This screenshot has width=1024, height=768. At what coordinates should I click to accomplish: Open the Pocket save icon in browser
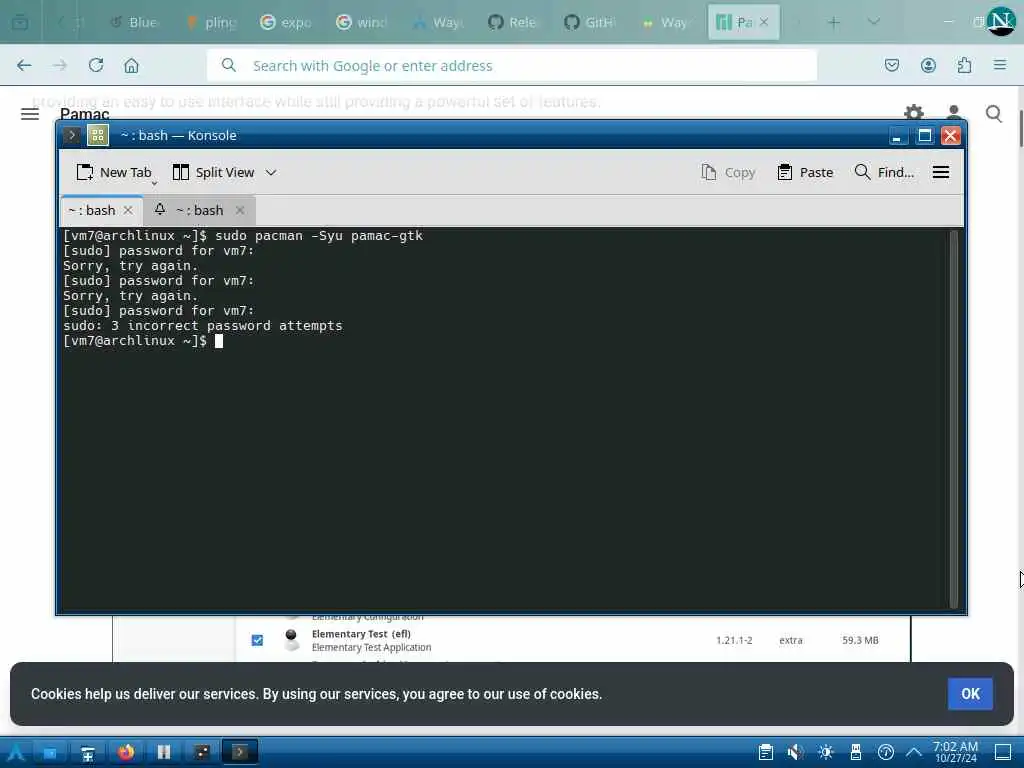(x=891, y=65)
